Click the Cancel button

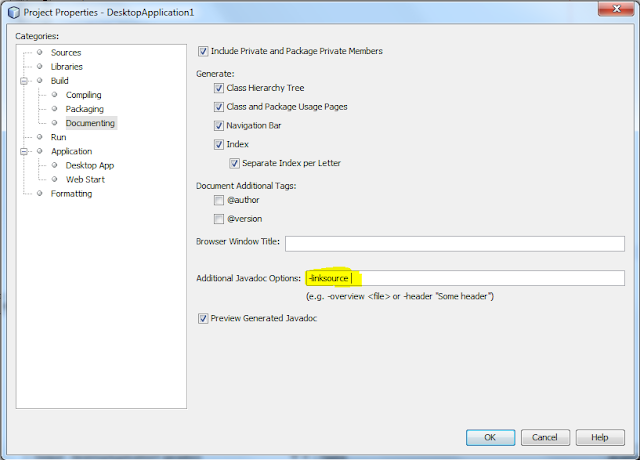[x=545, y=438]
